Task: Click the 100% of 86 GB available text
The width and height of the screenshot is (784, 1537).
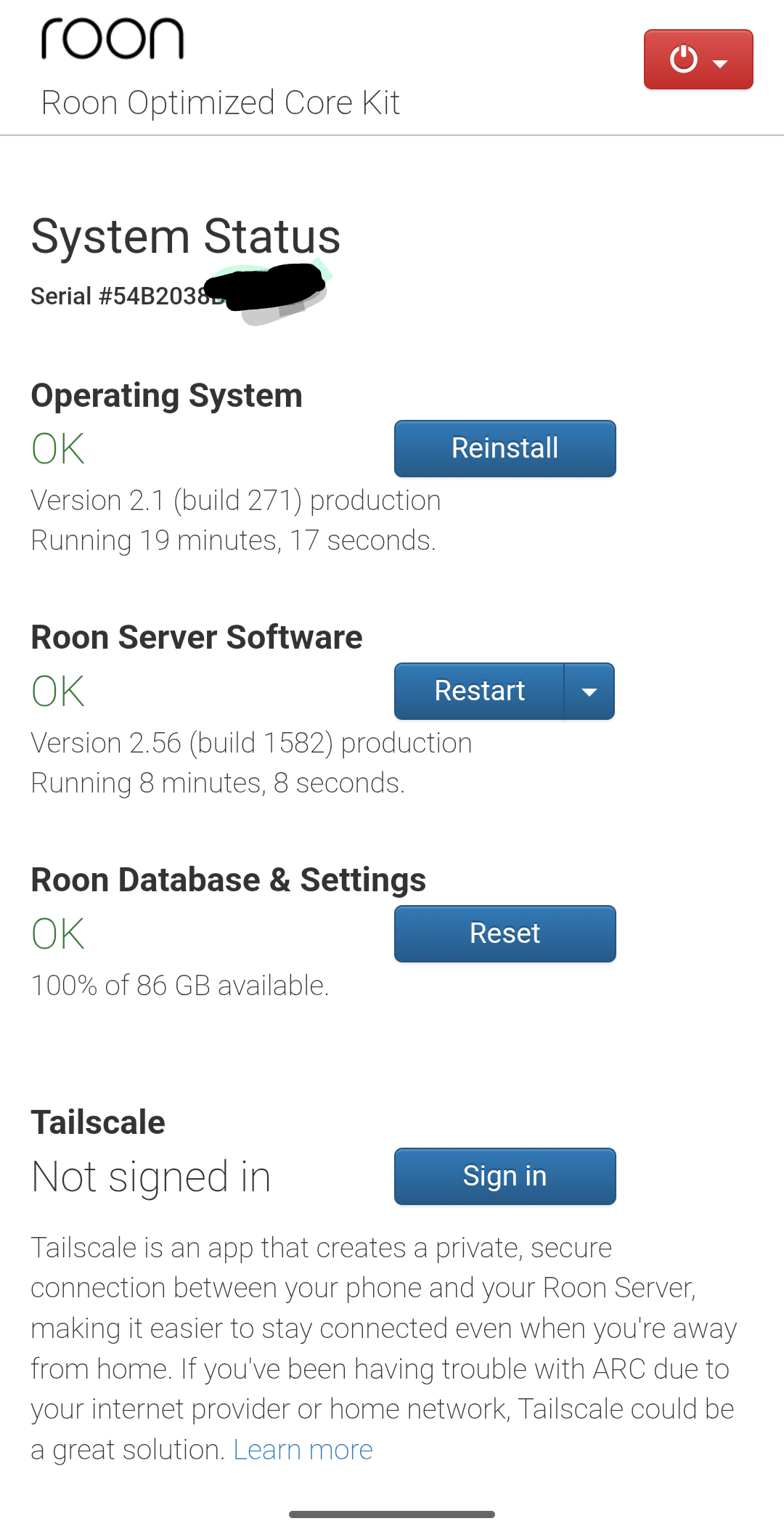Action: pyautogui.click(x=179, y=986)
